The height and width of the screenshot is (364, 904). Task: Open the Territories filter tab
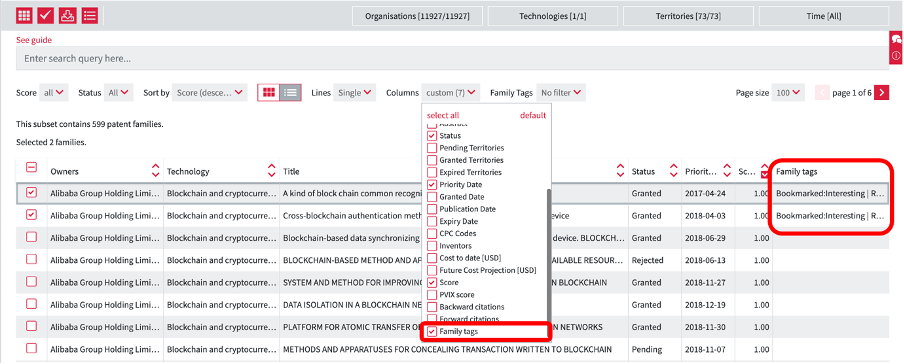(x=687, y=16)
